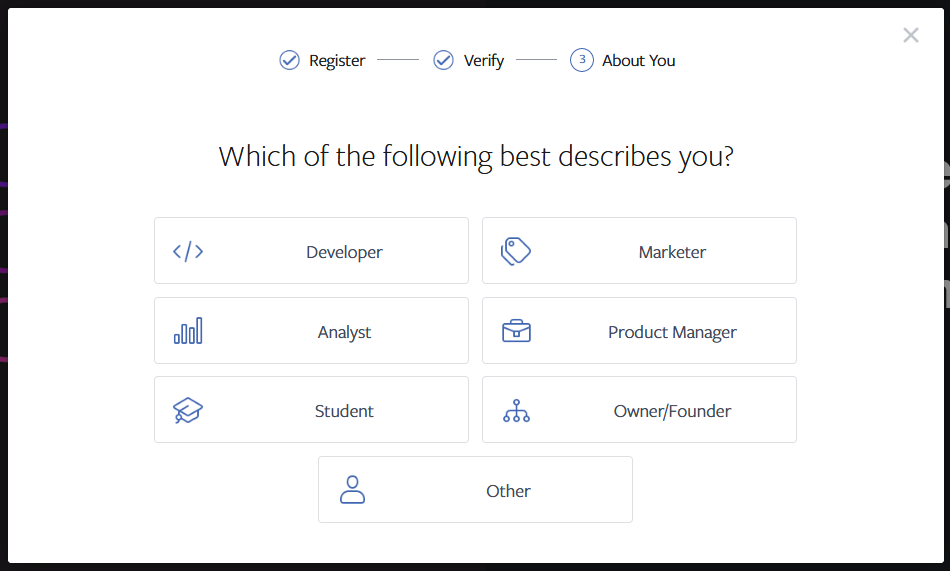
Task: Close the About You dialog
Action: click(910, 36)
